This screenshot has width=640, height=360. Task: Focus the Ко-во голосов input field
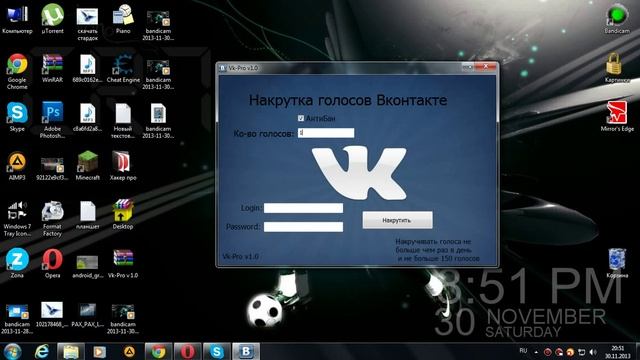point(326,133)
